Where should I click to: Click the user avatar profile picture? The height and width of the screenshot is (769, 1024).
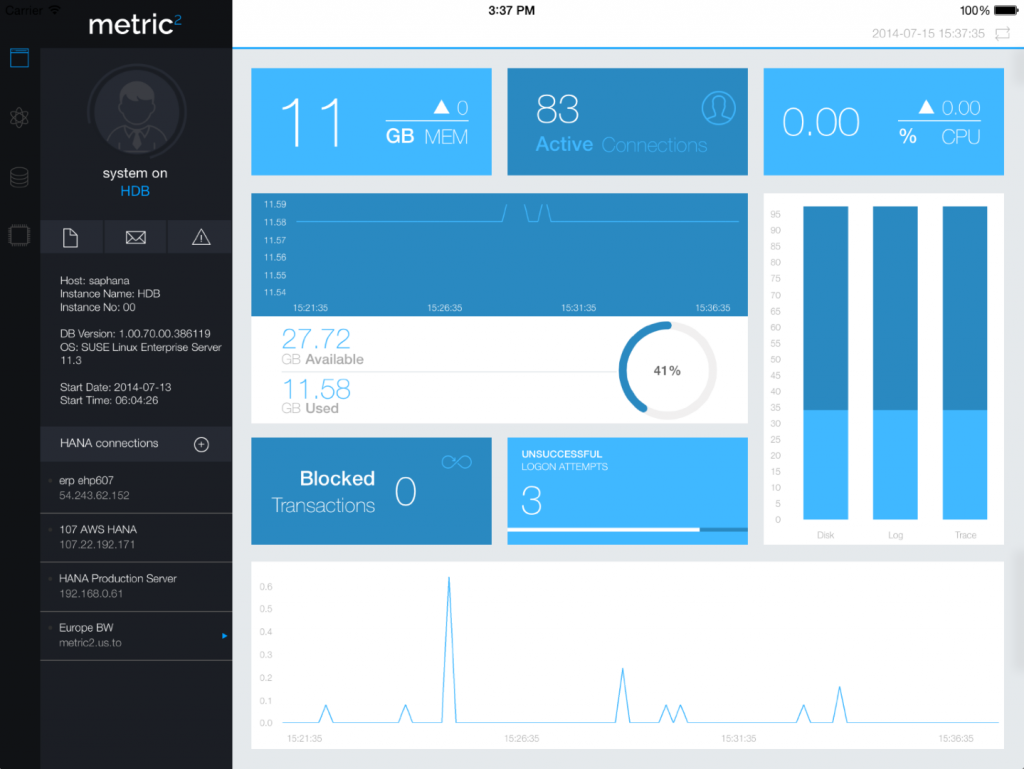(135, 111)
